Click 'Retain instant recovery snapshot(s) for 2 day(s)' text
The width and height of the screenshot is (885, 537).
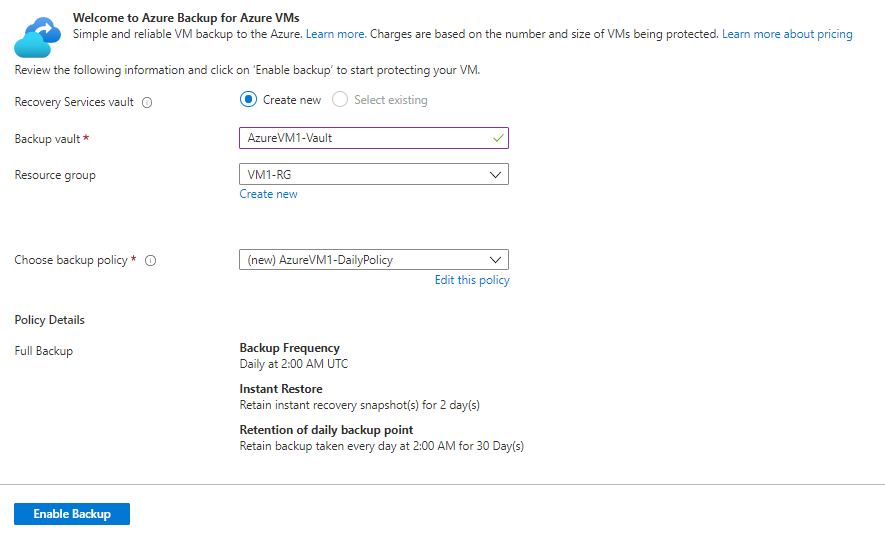pos(360,405)
